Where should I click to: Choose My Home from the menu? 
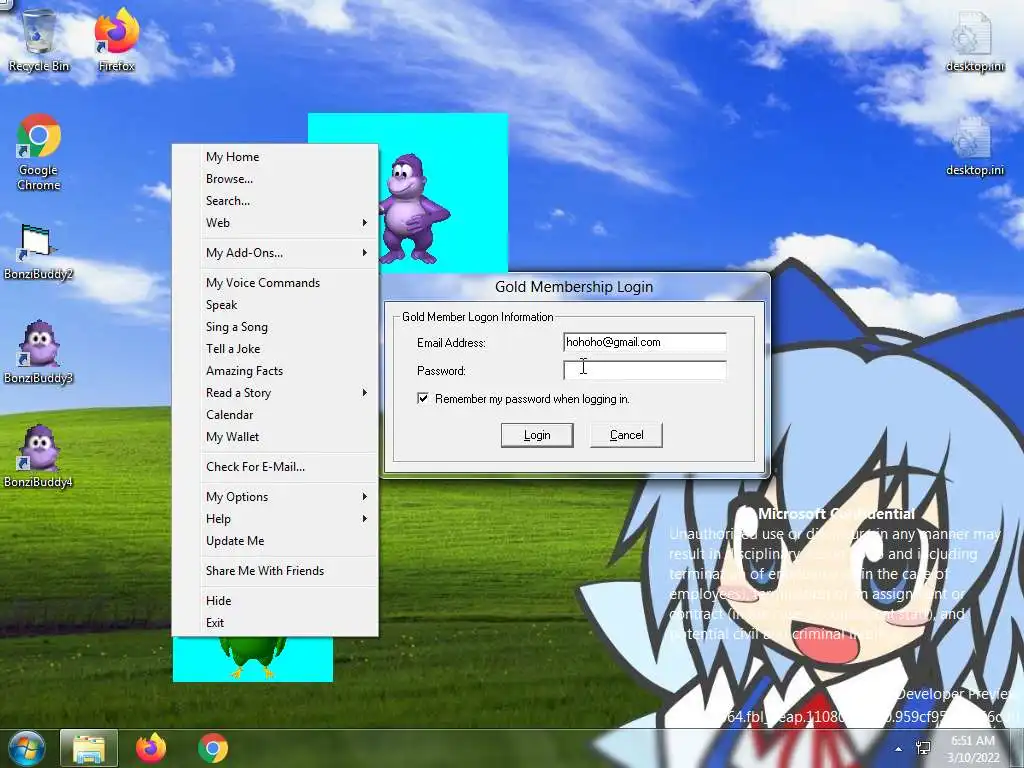click(287, 157)
